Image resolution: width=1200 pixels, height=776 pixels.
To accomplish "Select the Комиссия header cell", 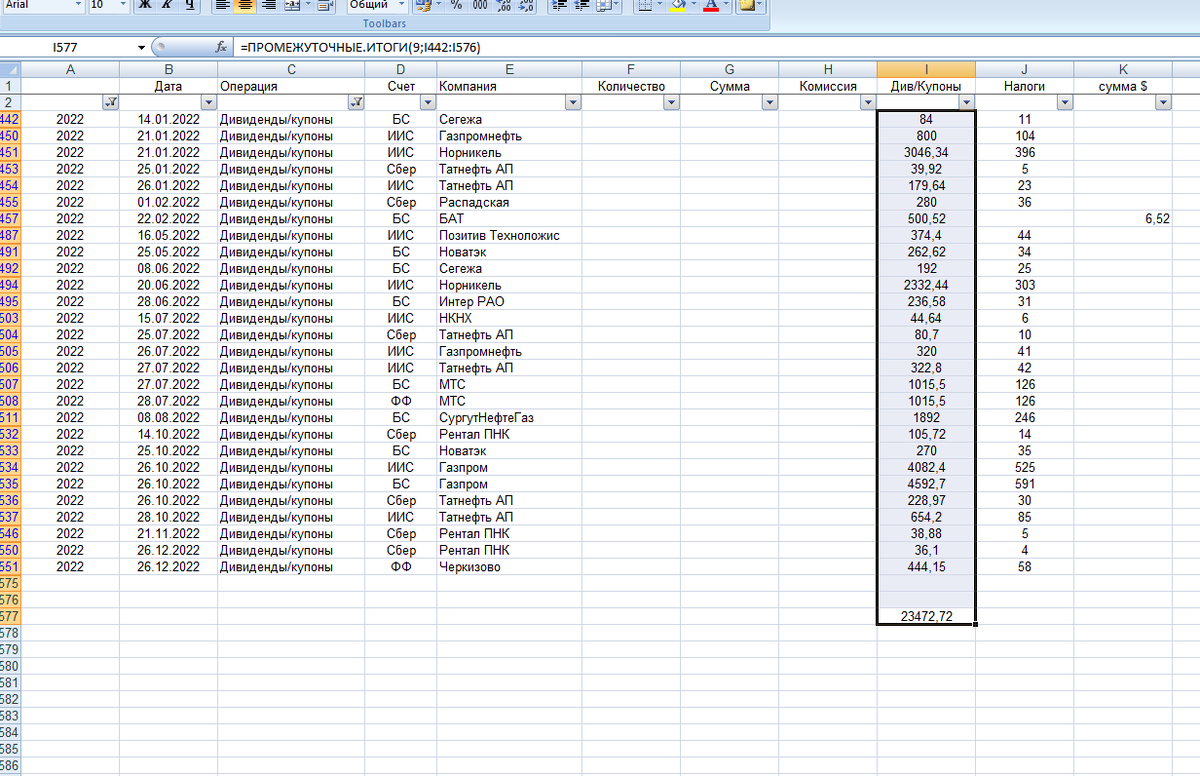I will pyautogui.click(x=828, y=86).
